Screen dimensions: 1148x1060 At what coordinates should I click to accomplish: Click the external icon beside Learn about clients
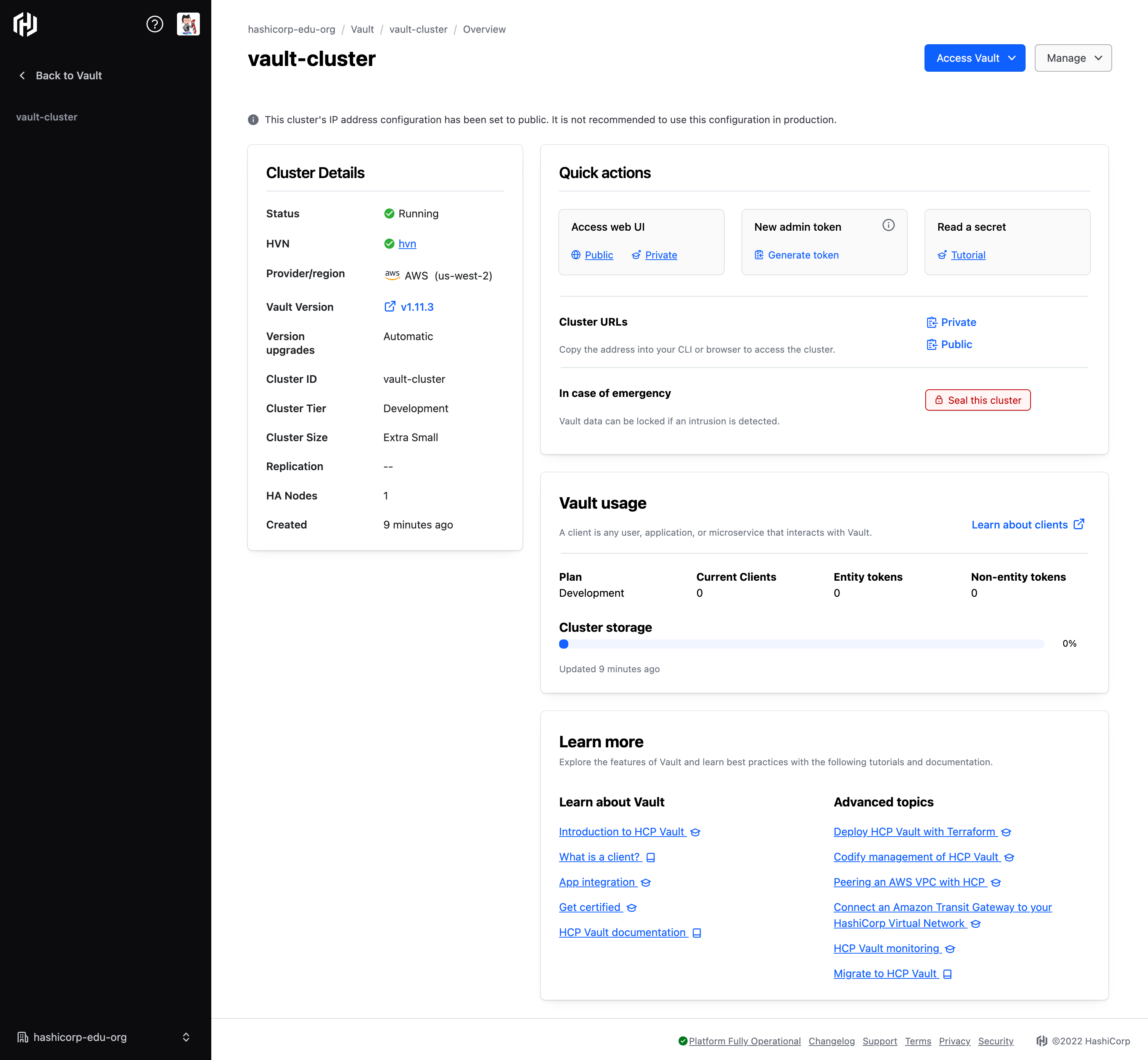(x=1079, y=524)
